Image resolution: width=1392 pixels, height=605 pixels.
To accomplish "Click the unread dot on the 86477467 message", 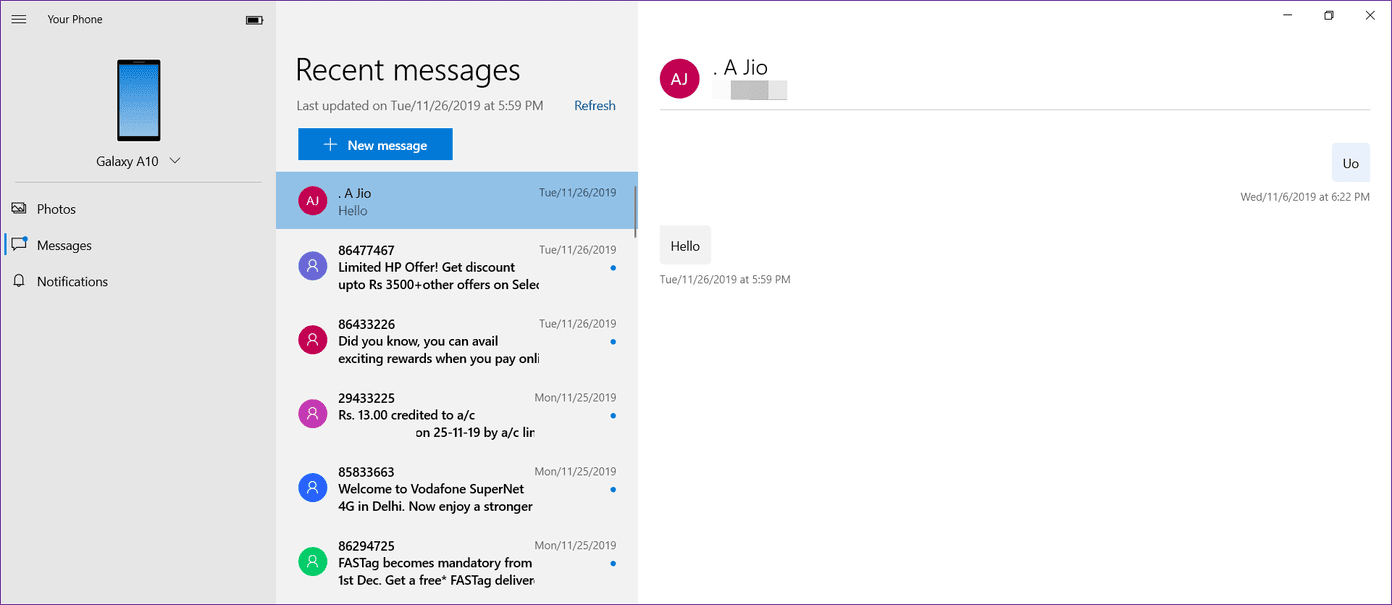I will [613, 268].
